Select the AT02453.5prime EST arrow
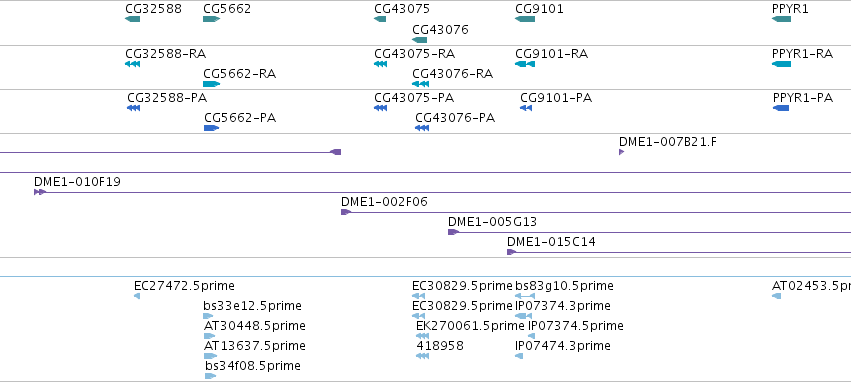The width and height of the screenshot is (851, 382). [777, 296]
